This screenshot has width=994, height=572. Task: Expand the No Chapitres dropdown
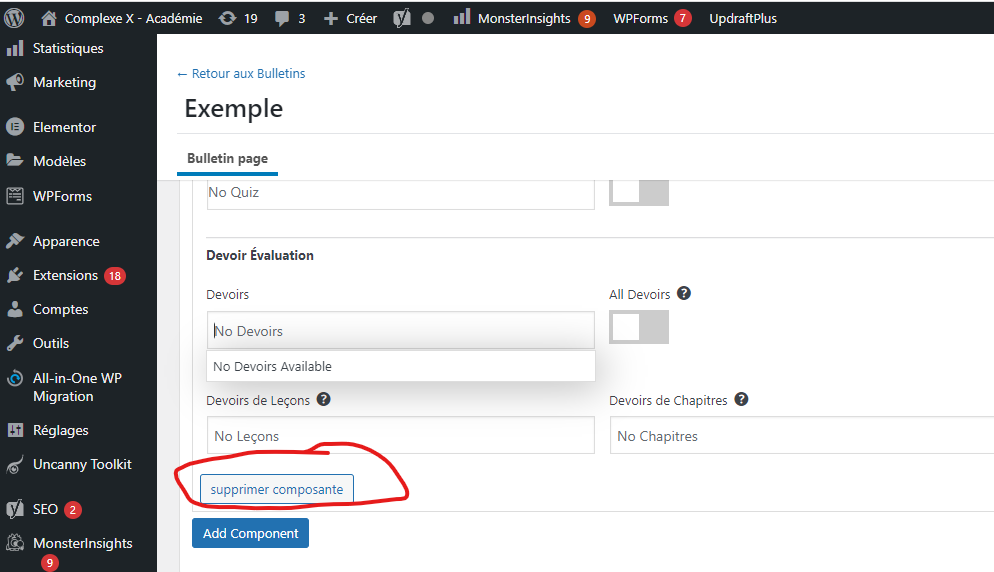(x=800, y=436)
